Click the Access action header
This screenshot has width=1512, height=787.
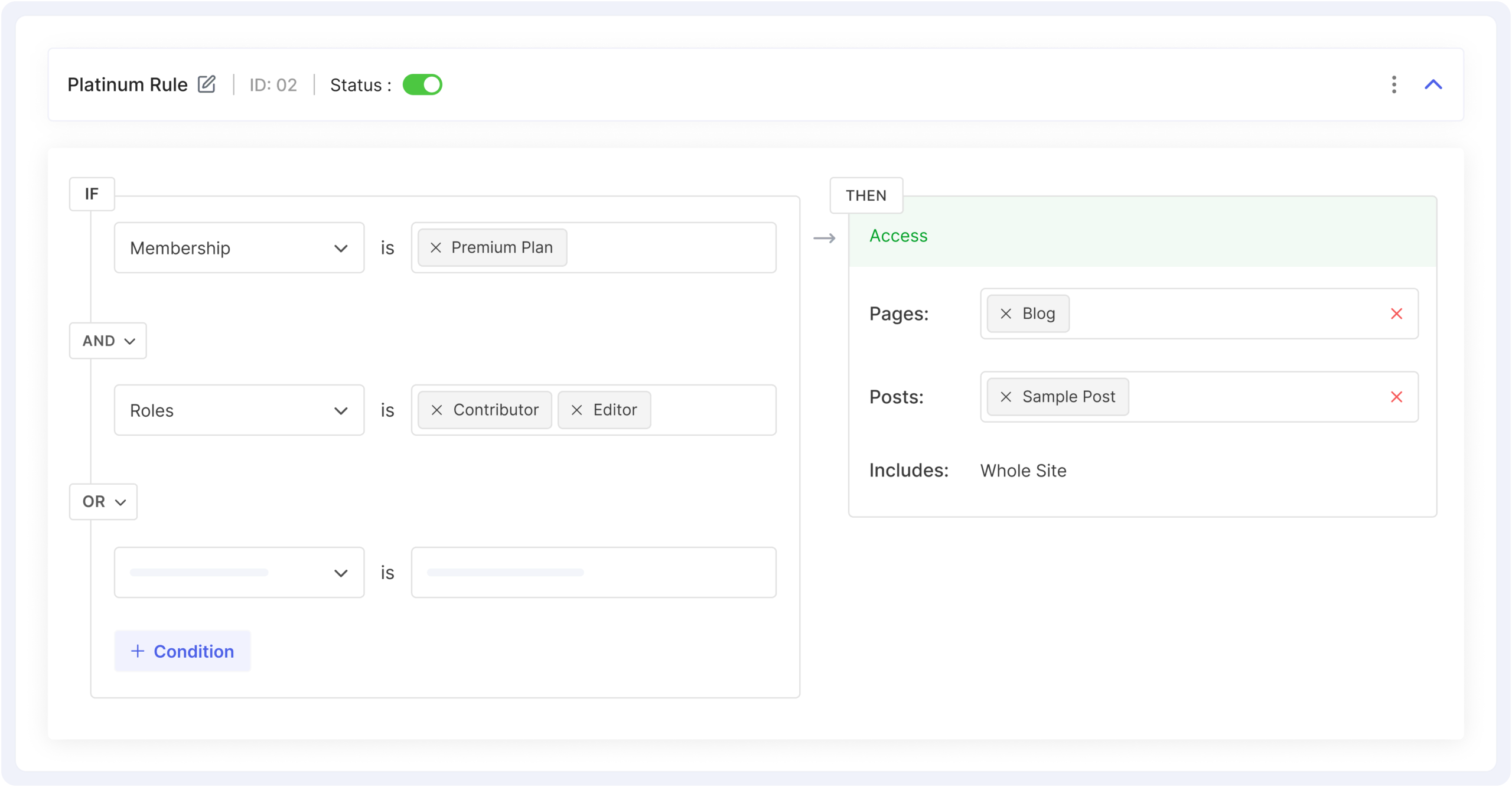tap(898, 236)
